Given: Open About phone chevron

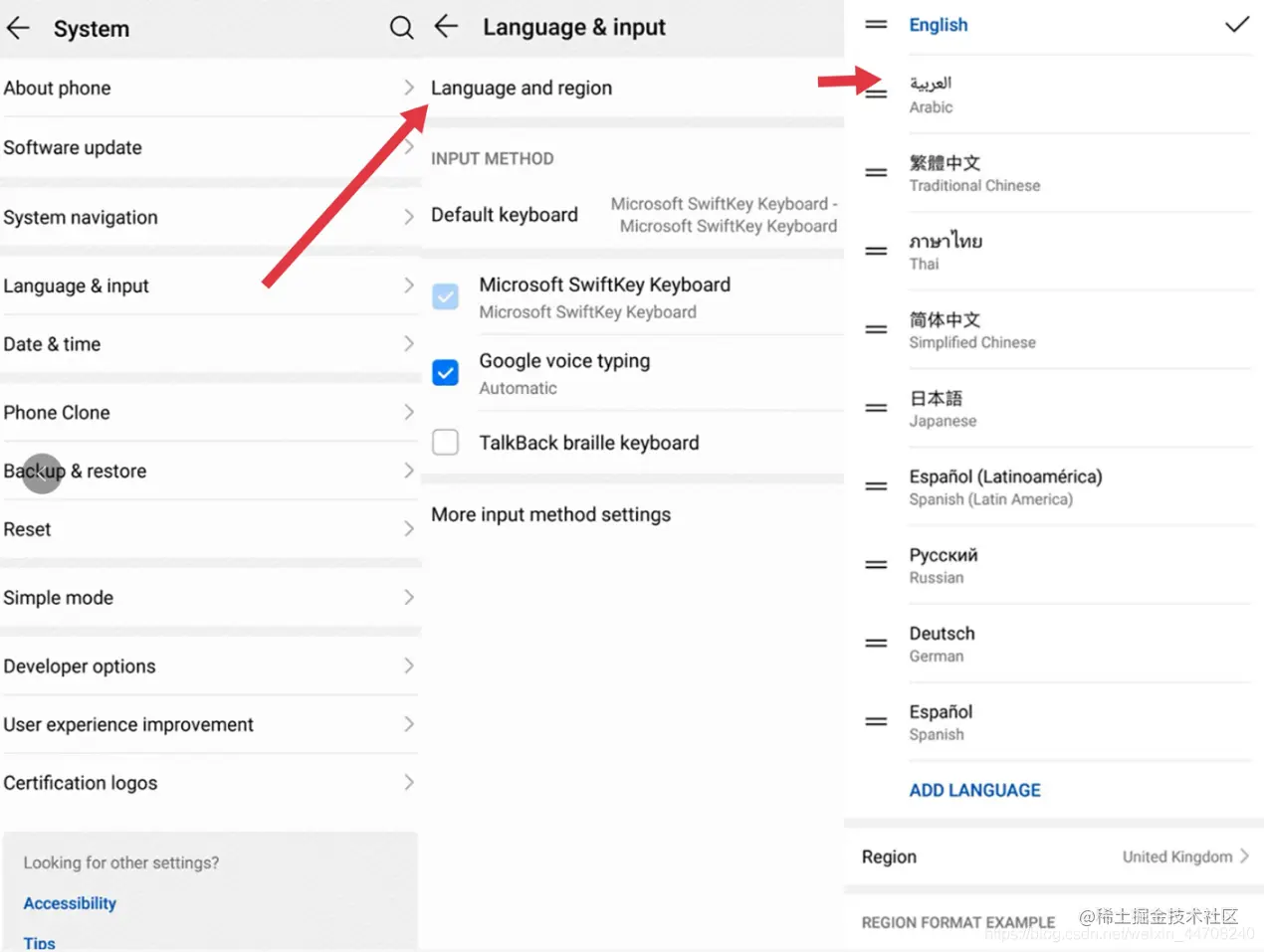Looking at the screenshot, I should click(408, 88).
